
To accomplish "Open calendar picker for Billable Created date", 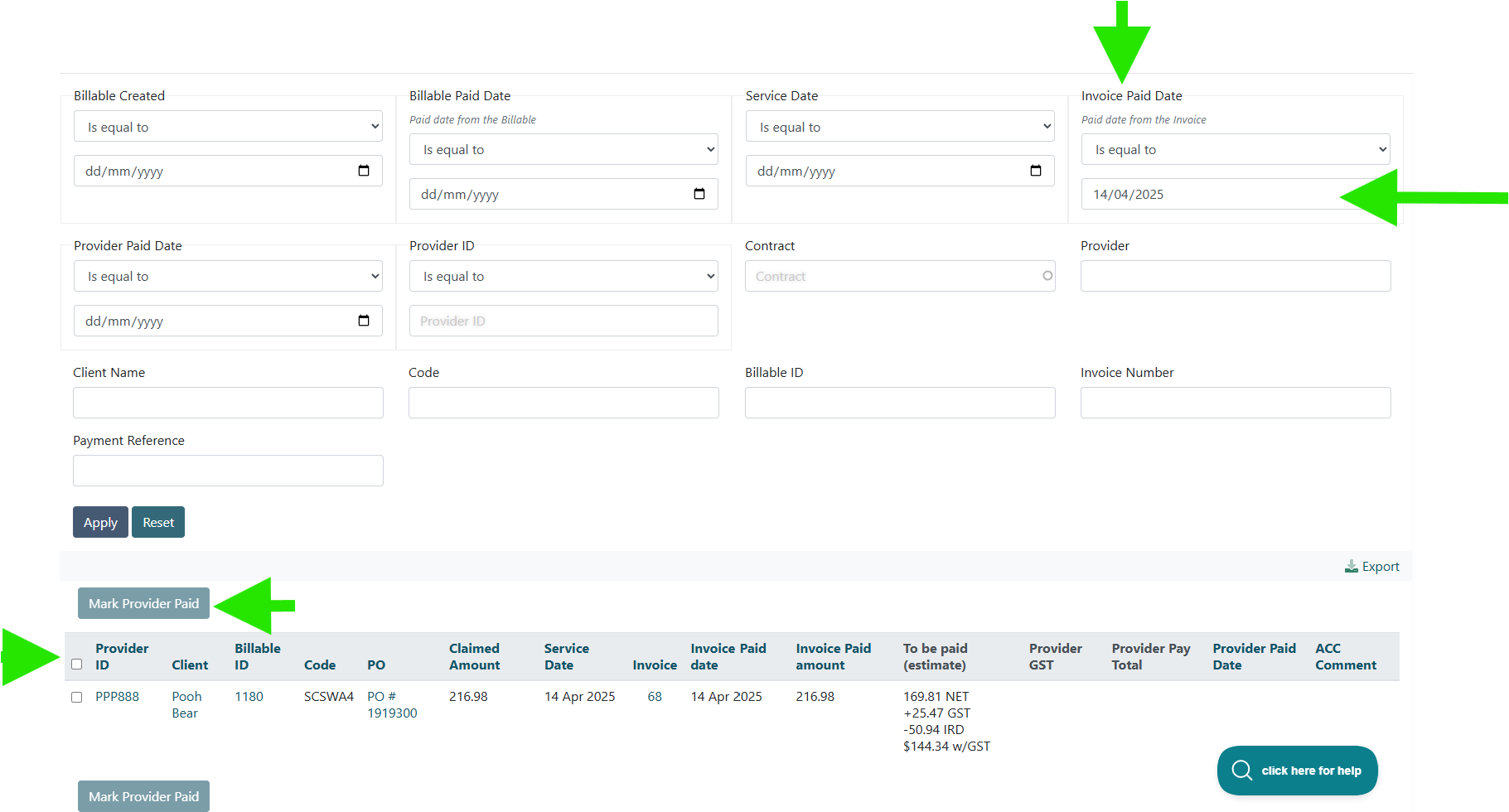I will [364, 171].
